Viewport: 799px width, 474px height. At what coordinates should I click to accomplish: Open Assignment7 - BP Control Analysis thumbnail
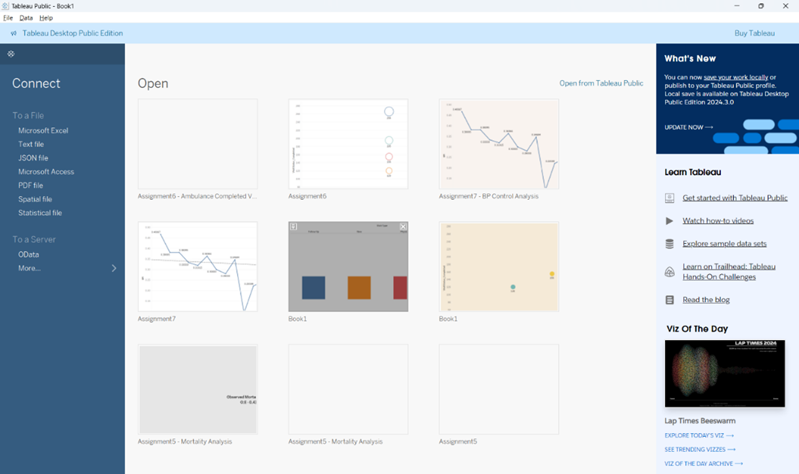[x=499, y=144]
